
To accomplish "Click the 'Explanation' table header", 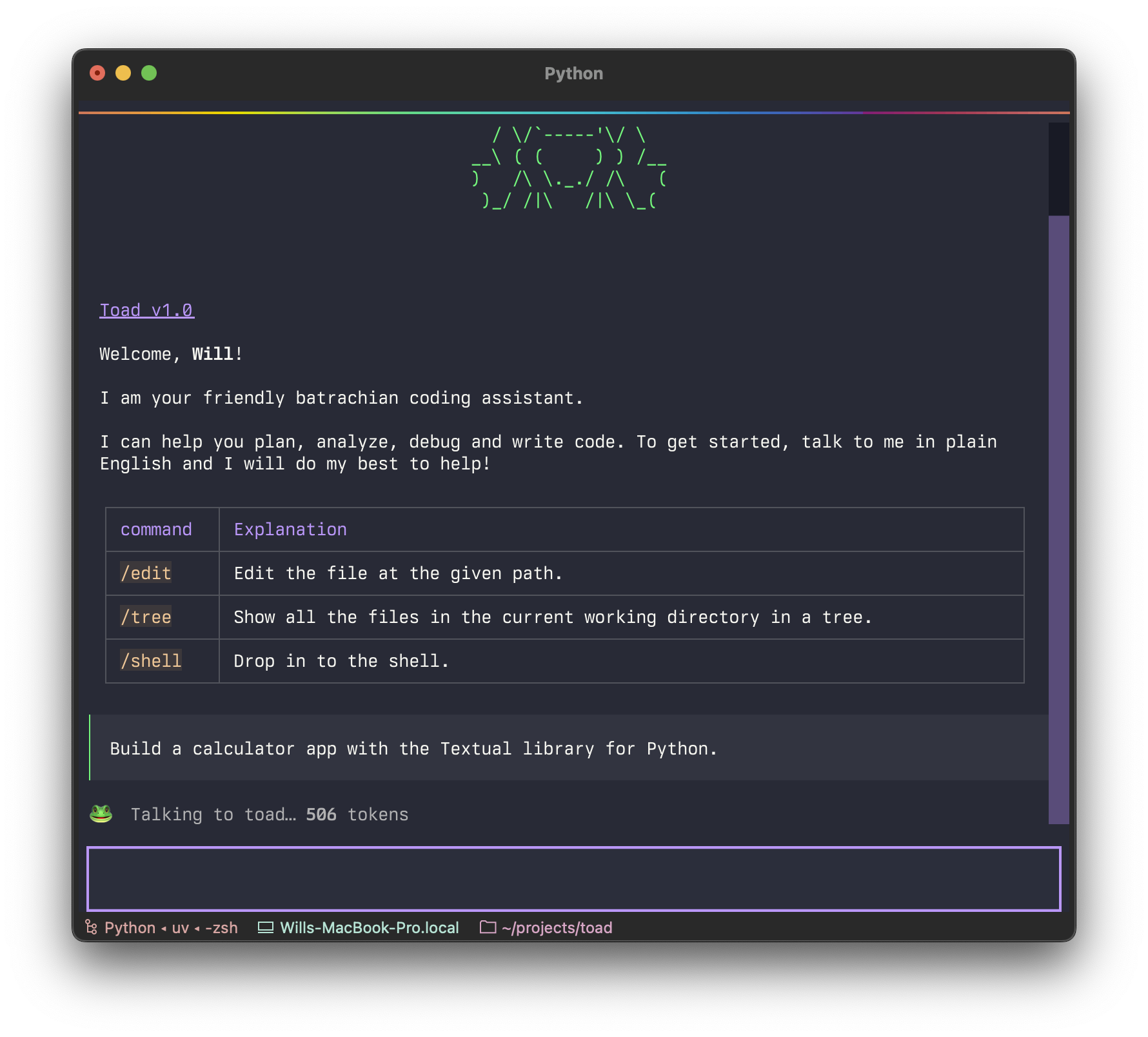I will [x=290, y=529].
